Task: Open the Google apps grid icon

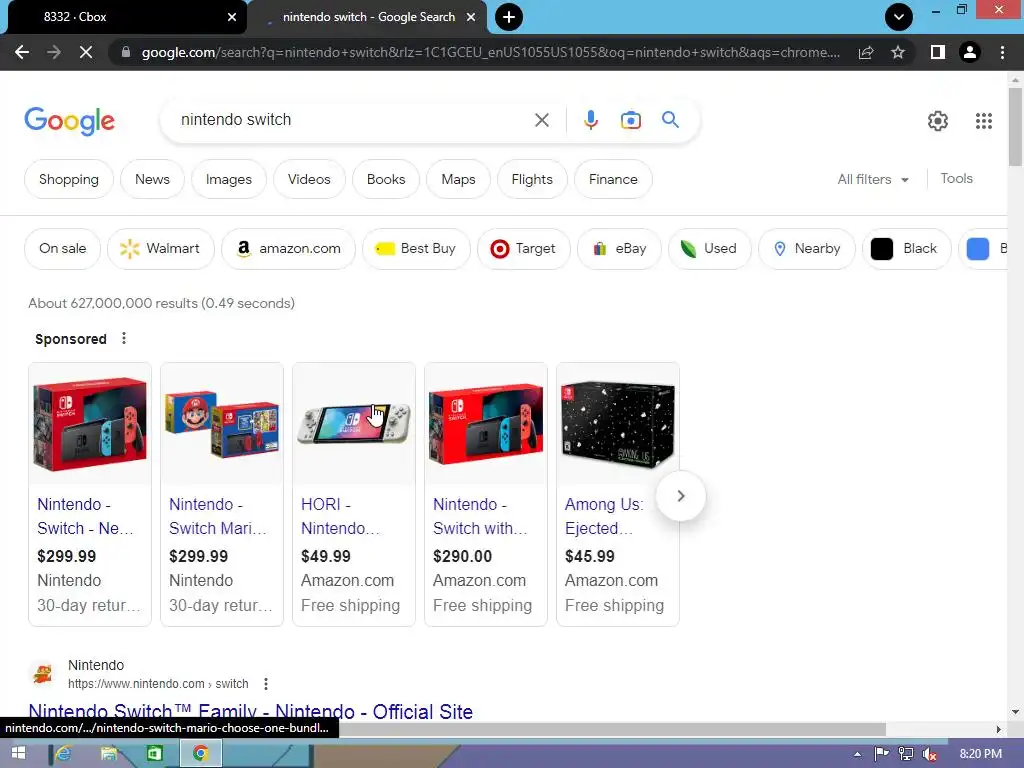Action: 984,121
